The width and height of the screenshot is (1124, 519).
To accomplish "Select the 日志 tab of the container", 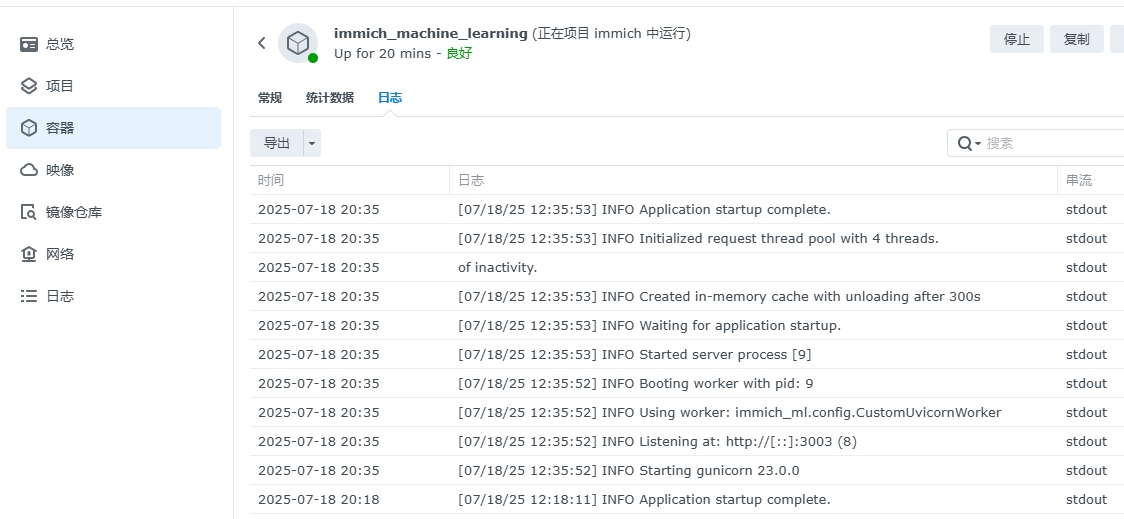I will (390, 98).
